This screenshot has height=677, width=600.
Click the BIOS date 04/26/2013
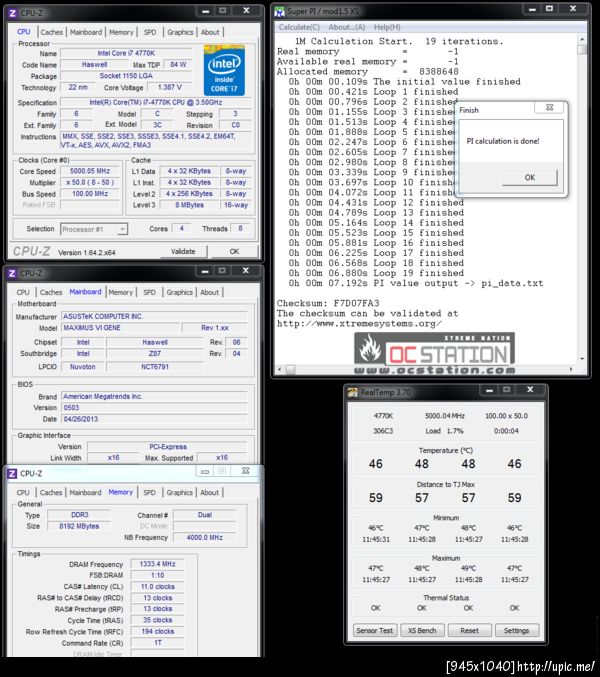[x=154, y=419]
